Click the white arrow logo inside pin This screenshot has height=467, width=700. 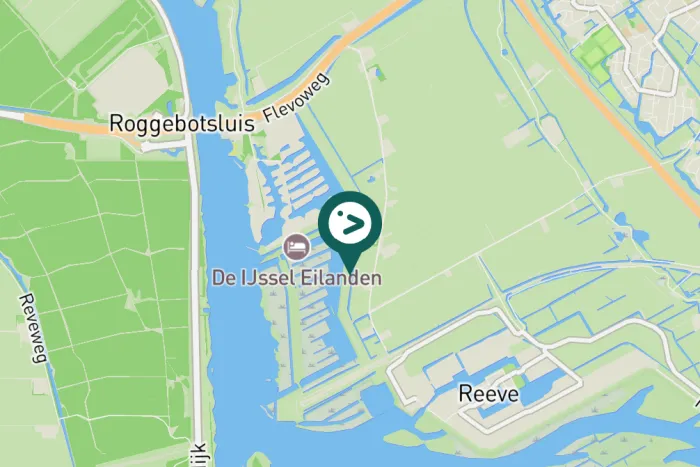[x=350, y=223]
